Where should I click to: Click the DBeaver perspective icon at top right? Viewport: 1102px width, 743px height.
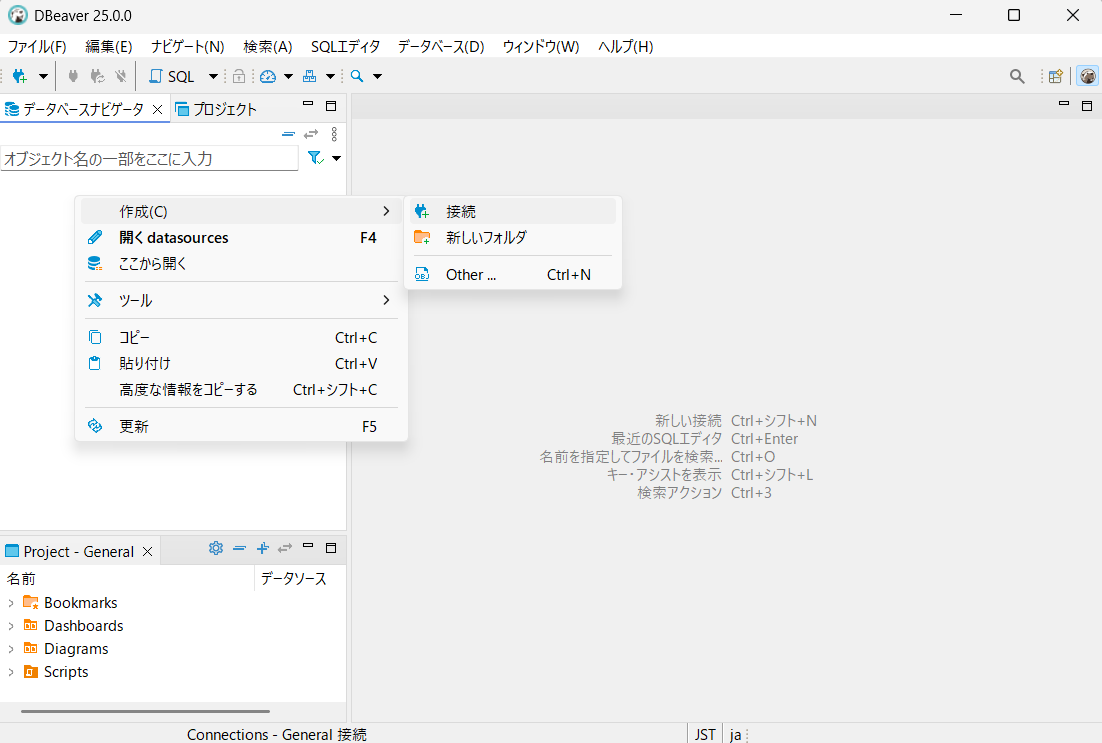[1087, 76]
